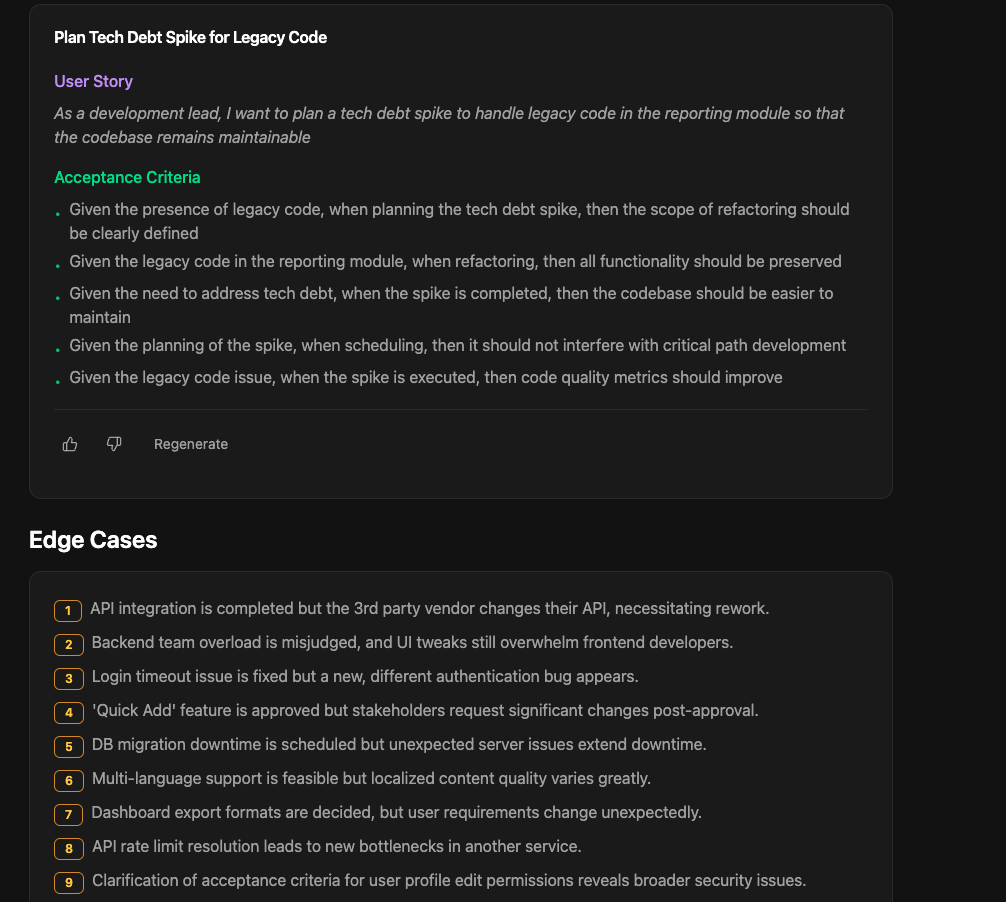This screenshot has width=1006, height=902.
Task: Click the number 5 edge case badge
Action: (x=68, y=746)
